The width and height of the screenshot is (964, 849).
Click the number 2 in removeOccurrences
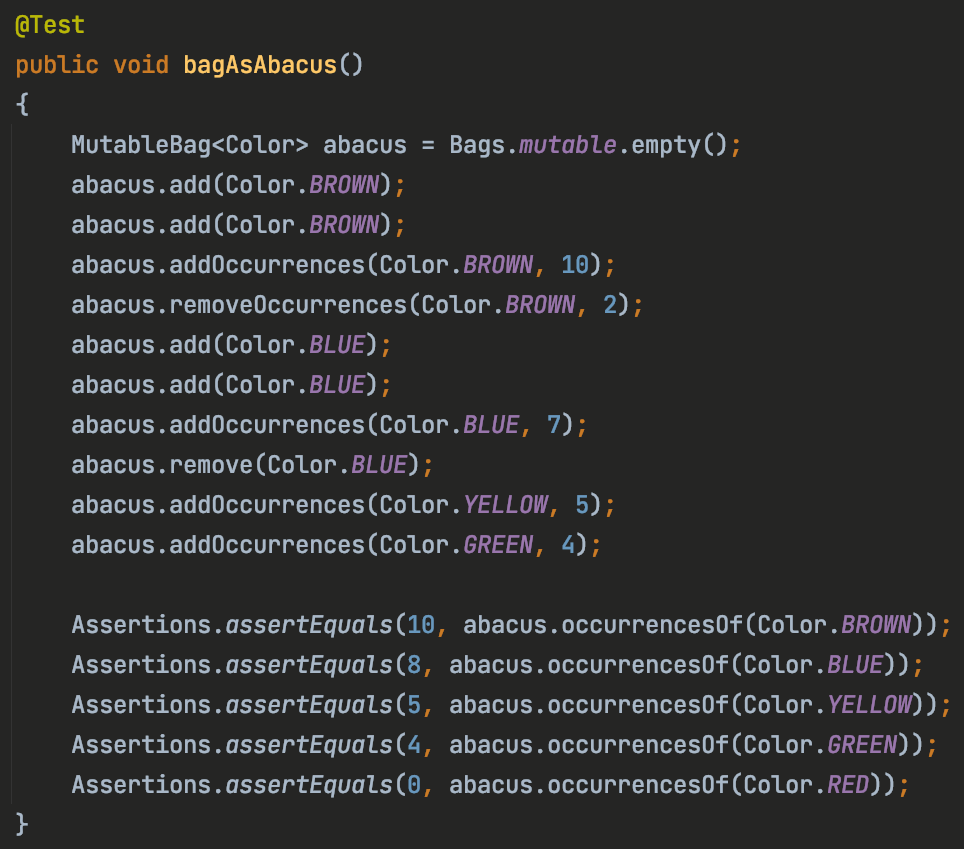[x=610, y=305]
